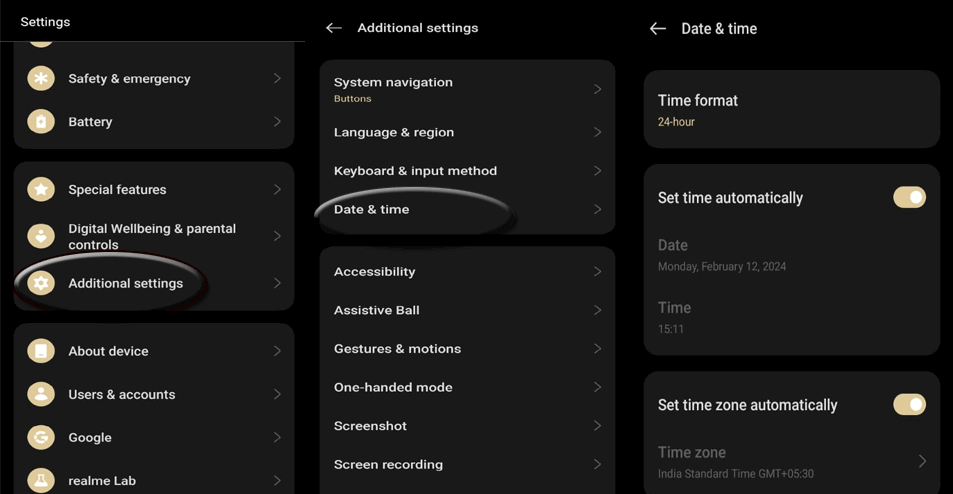Click the Battery settings icon

tap(41, 121)
